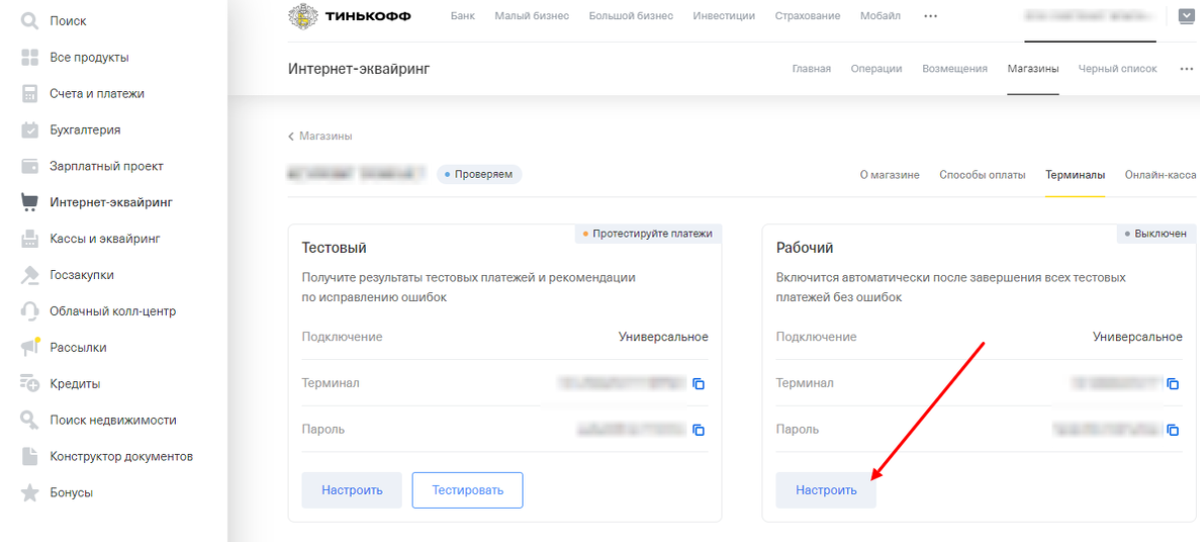The image size is (1200, 542).
Task: Click the Интернет-эквайринг page title
Action: (x=359, y=69)
